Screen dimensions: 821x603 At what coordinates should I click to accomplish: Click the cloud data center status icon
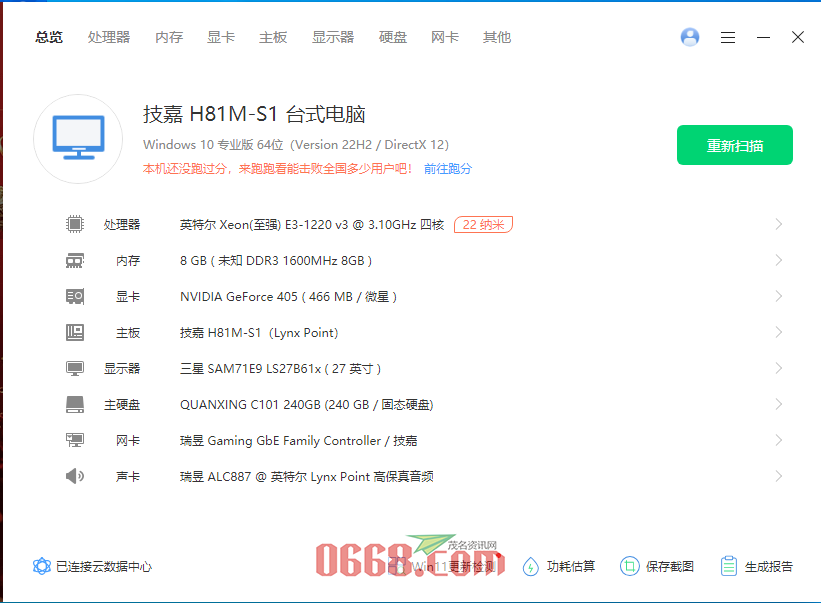42,566
